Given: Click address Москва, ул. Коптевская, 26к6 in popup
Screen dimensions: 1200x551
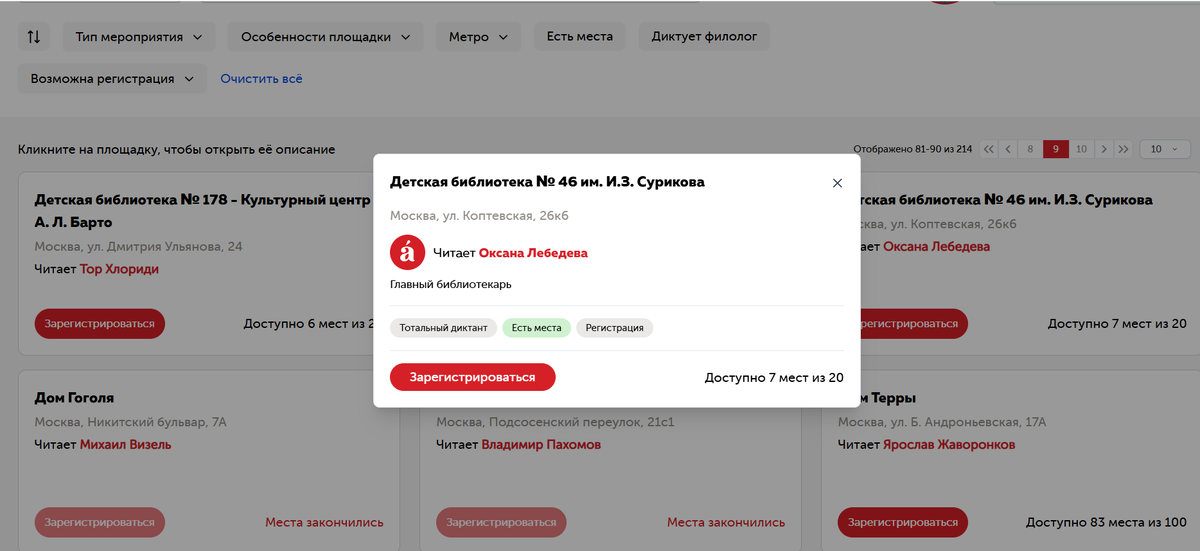Looking at the screenshot, I should pyautogui.click(x=479, y=216).
